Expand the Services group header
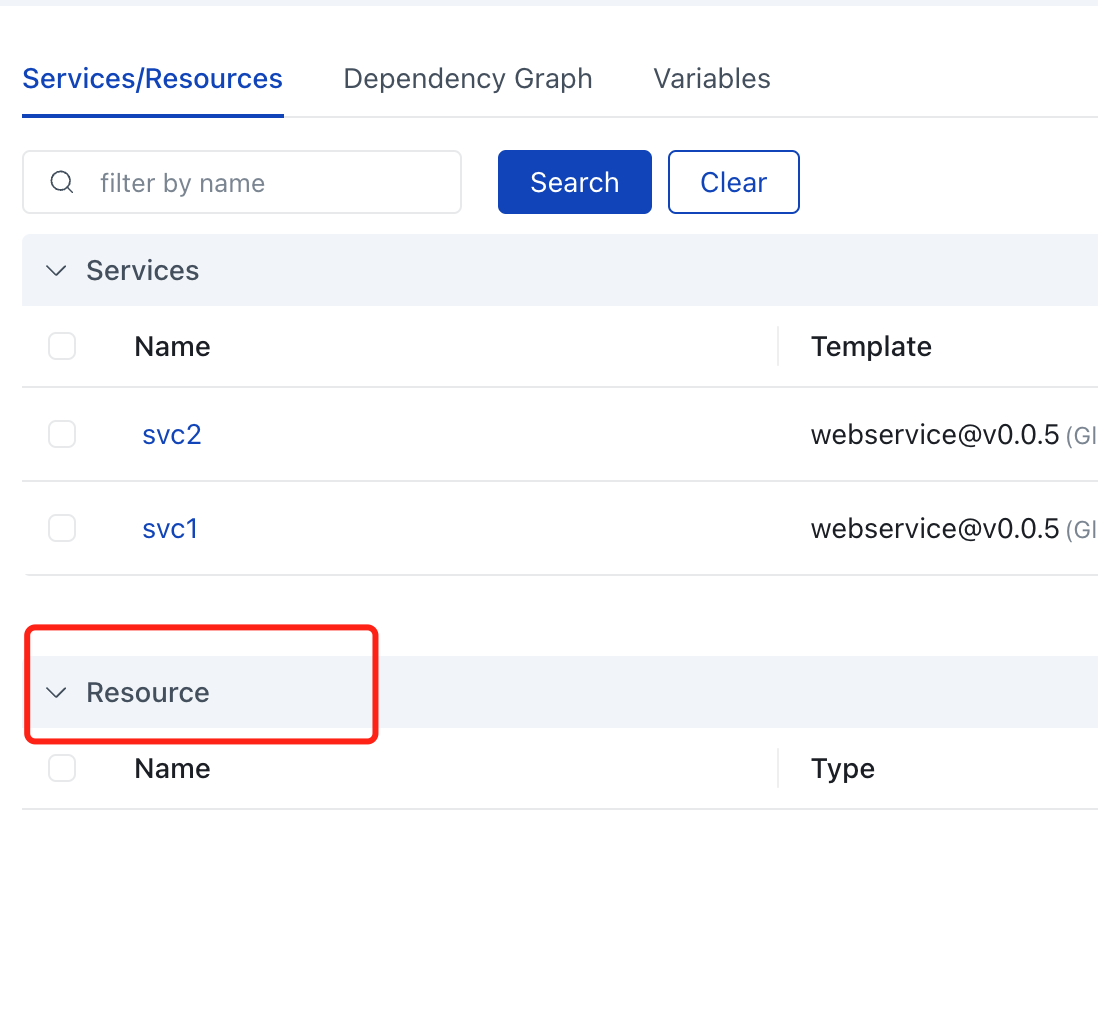 pos(143,270)
